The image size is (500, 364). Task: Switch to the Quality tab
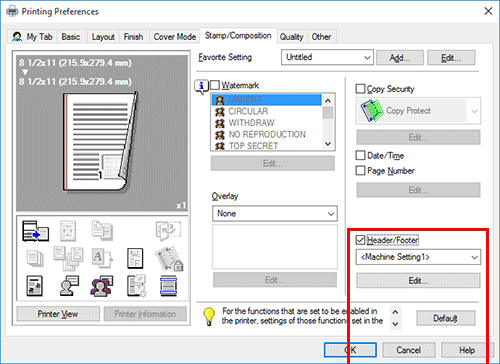(292, 37)
